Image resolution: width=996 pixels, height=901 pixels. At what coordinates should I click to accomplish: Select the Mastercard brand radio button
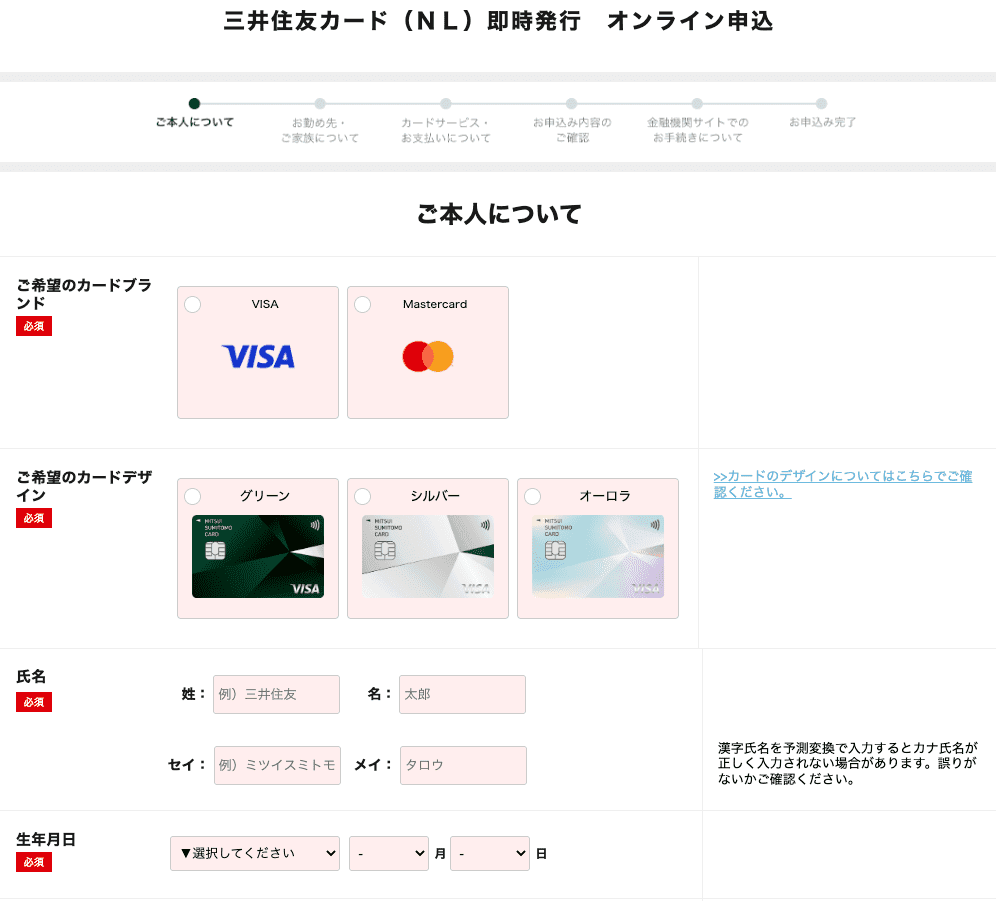click(363, 305)
